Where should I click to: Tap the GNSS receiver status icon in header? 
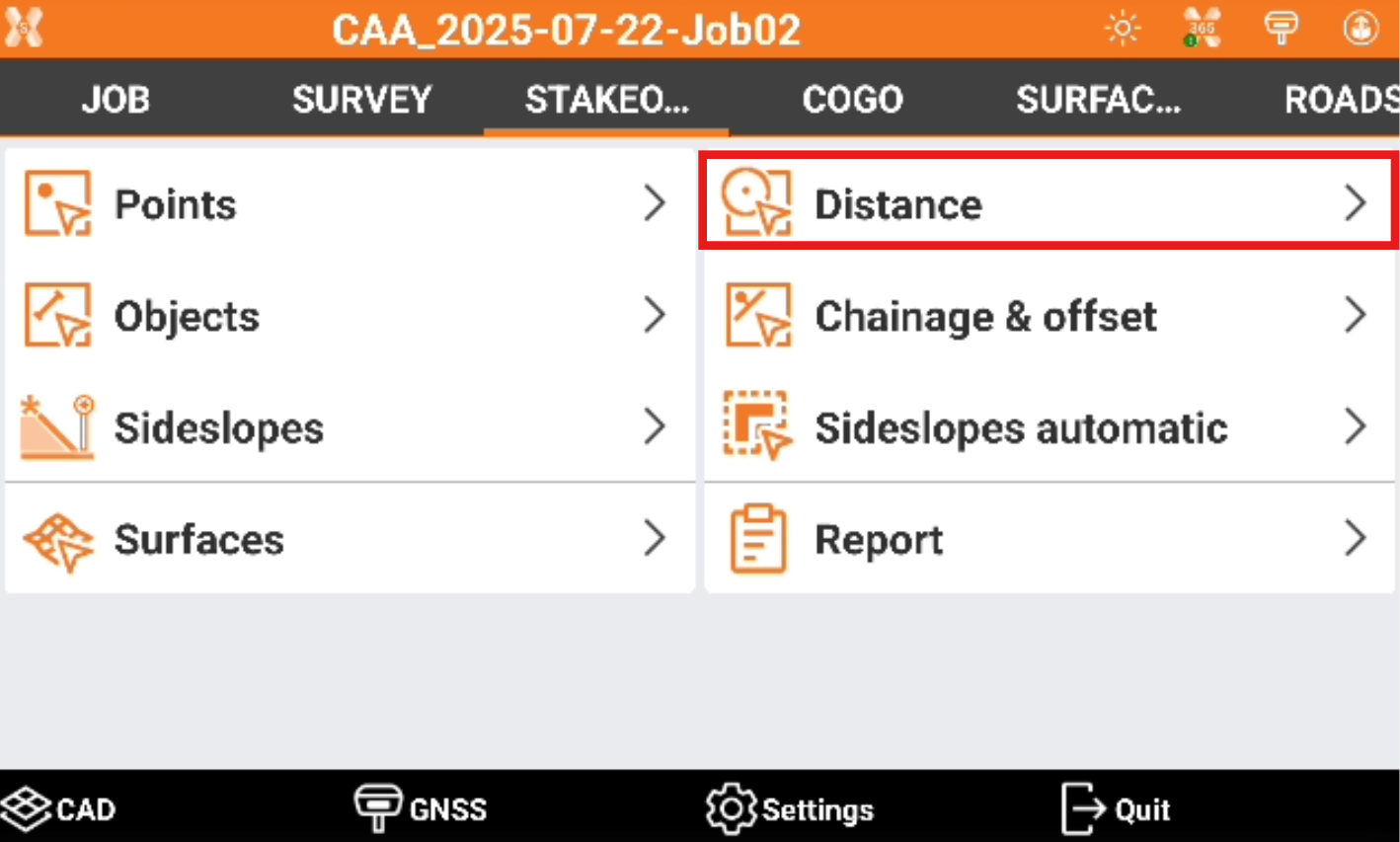click(x=1281, y=29)
